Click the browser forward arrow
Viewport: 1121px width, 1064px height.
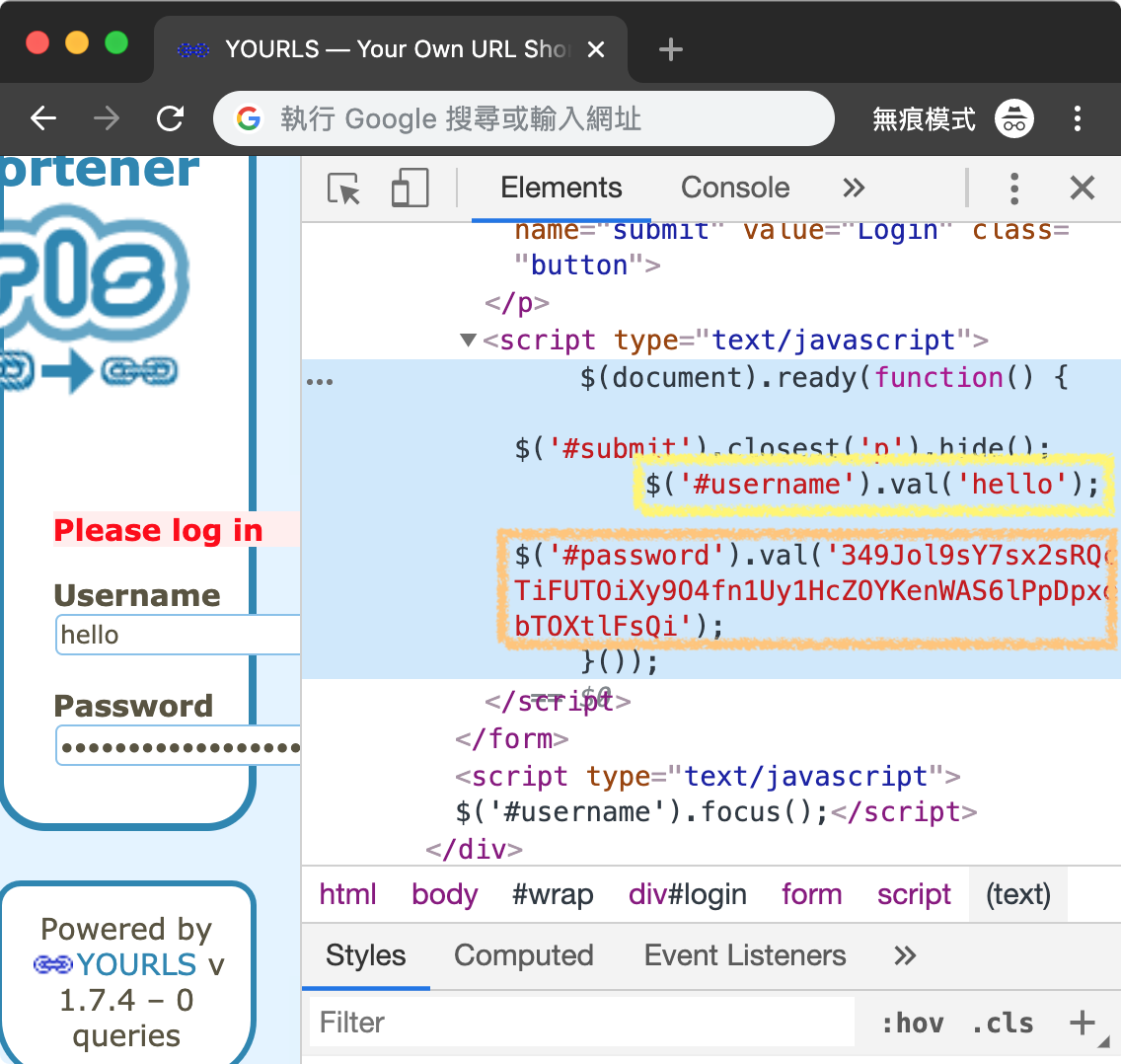[107, 118]
